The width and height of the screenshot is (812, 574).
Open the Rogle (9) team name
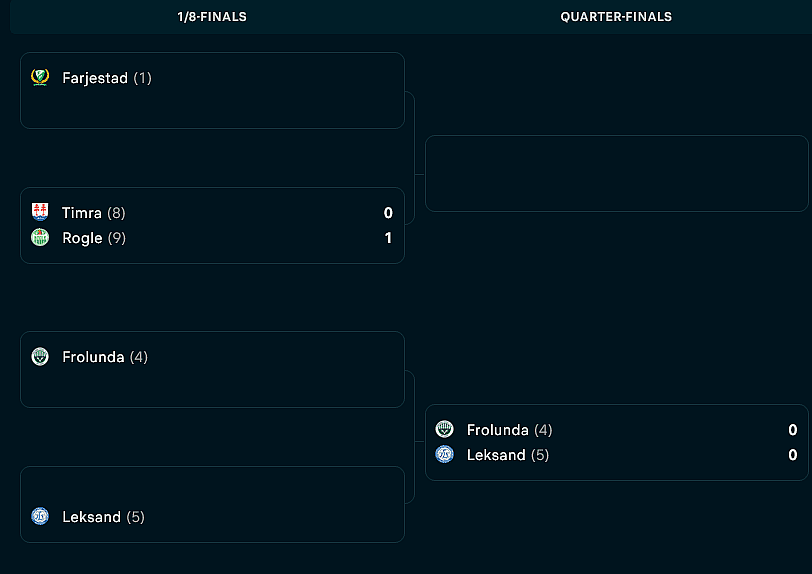(x=94, y=238)
